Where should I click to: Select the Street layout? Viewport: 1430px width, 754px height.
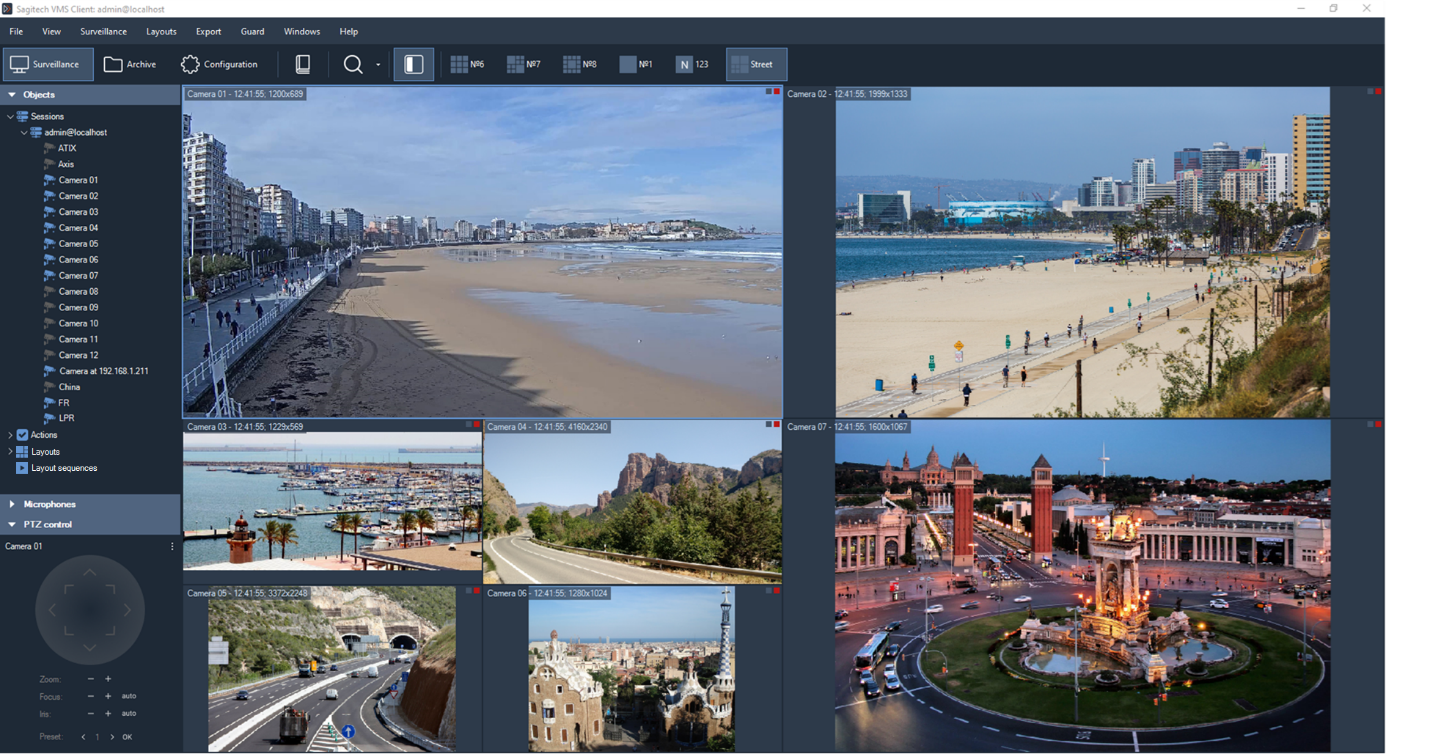click(756, 64)
